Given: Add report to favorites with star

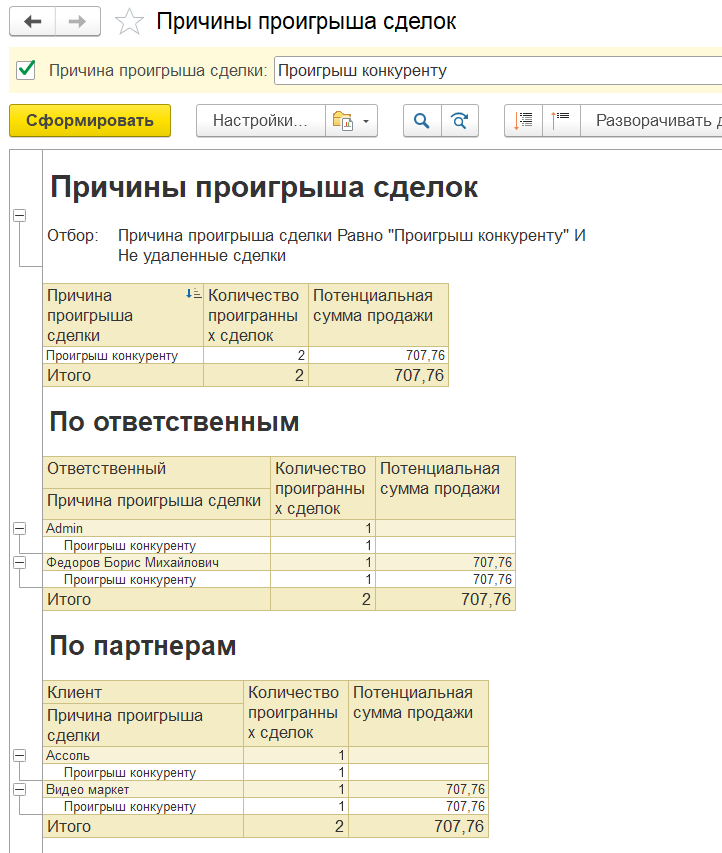Looking at the screenshot, I should [x=129, y=22].
